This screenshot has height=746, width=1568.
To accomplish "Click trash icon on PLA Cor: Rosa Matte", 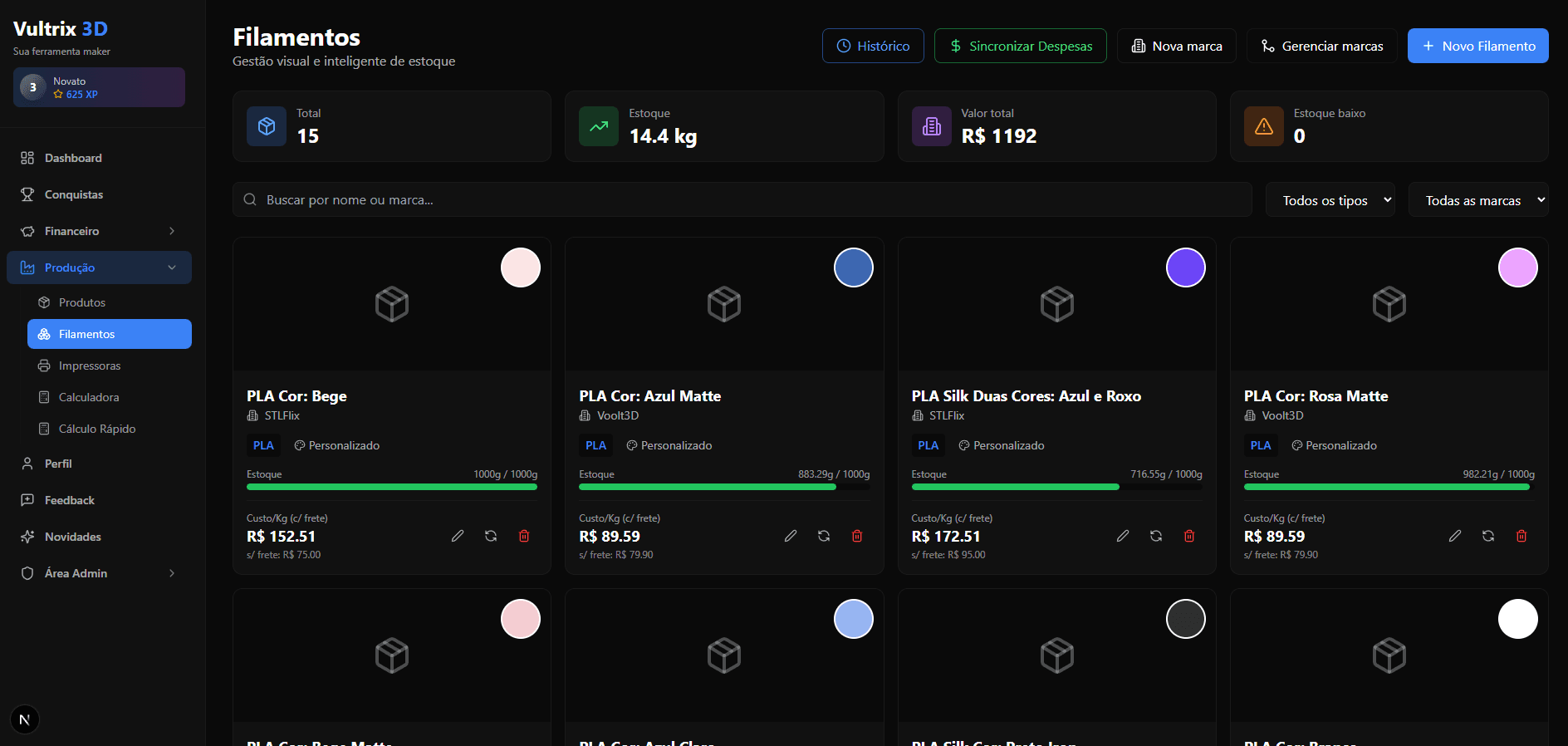I will point(1521,536).
